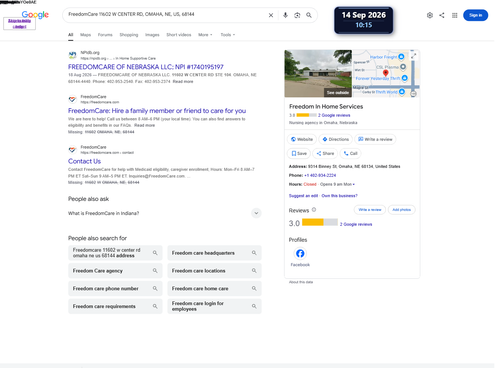
Task: Expand the map with the fullscreen icon
Action: point(413,56)
